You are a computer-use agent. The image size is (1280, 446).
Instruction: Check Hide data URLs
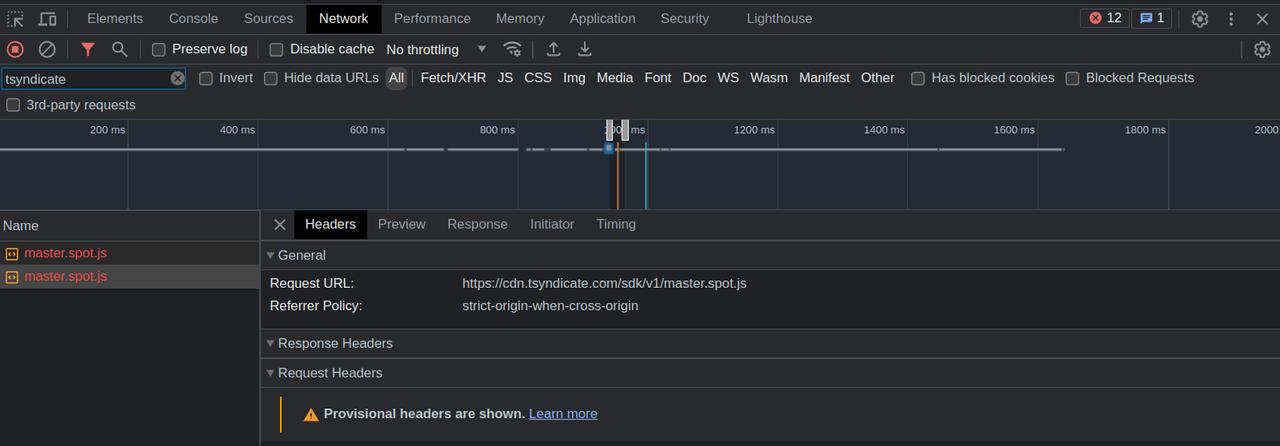click(x=271, y=78)
